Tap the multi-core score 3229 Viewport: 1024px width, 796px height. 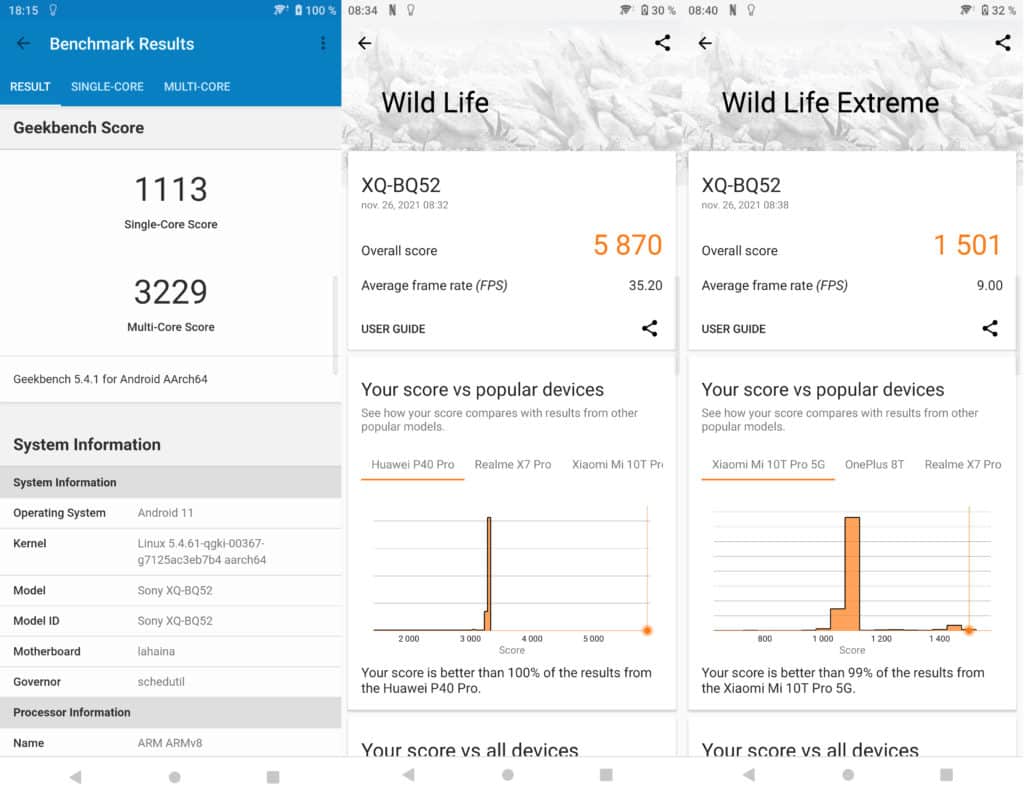click(170, 292)
